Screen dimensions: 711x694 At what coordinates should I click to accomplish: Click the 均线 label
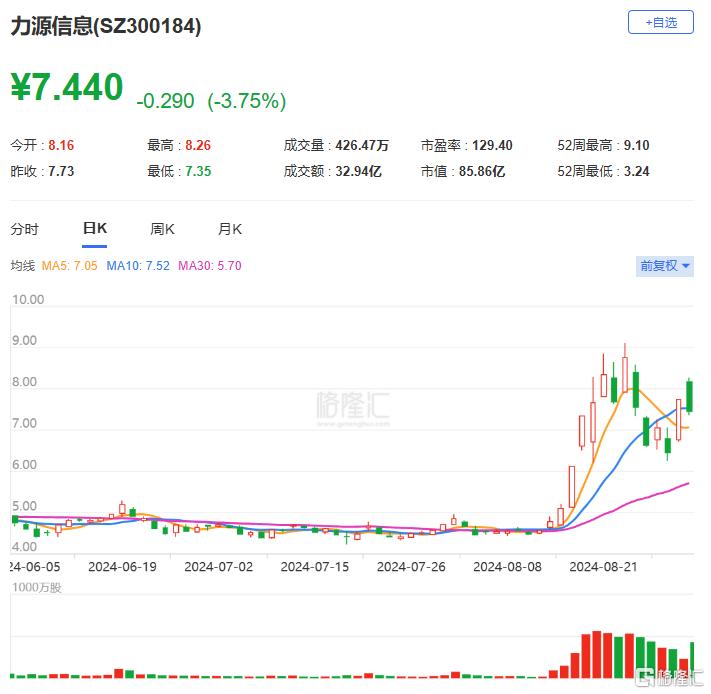tap(23, 267)
